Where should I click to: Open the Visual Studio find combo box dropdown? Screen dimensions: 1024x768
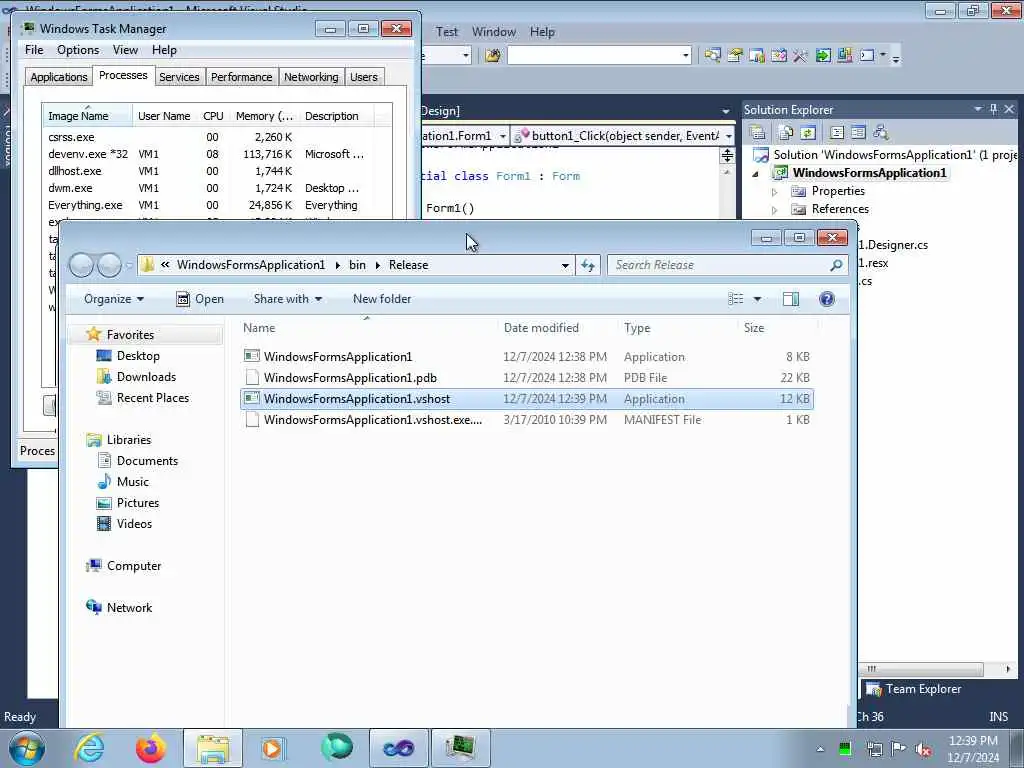pos(686,56)
